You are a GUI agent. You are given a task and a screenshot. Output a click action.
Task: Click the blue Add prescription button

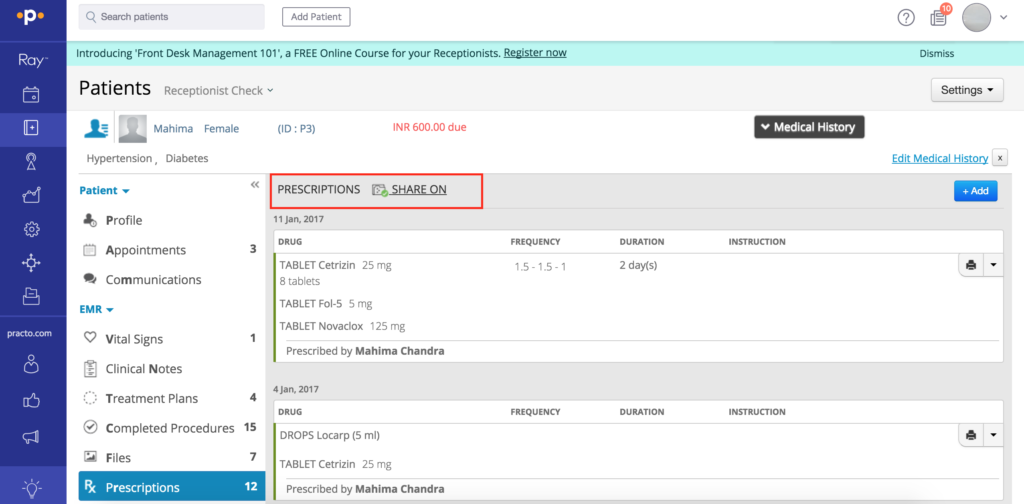[x=975, y=191]
